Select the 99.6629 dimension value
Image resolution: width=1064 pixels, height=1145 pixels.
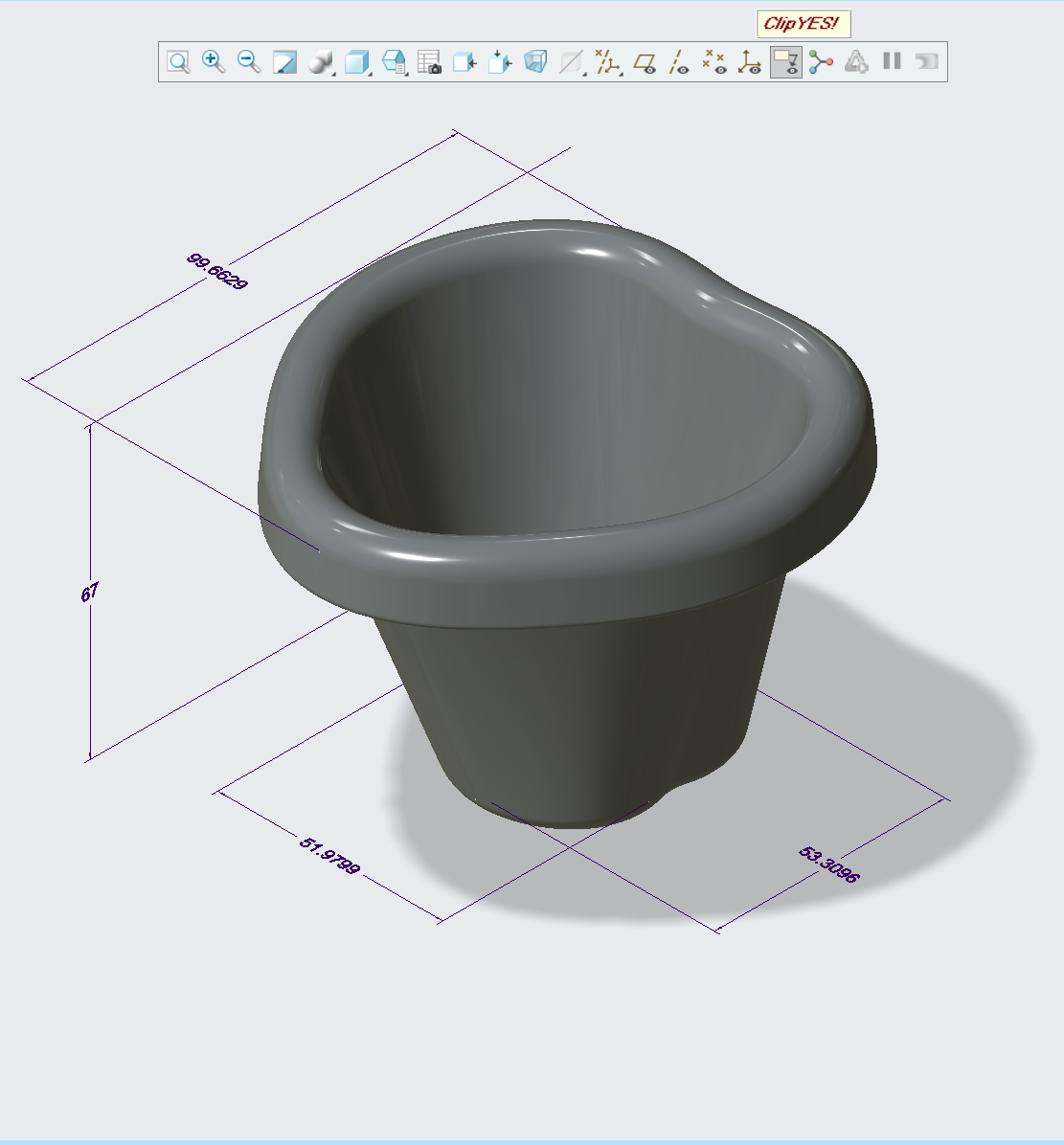(x=216, y=271)
